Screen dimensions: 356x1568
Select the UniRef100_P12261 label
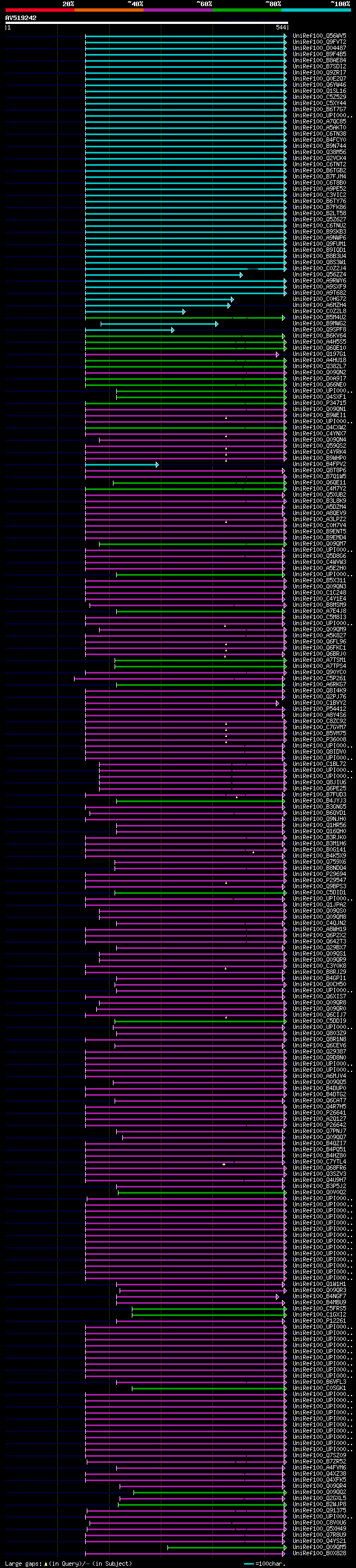pyautogui.click(x=319, y=1321)
